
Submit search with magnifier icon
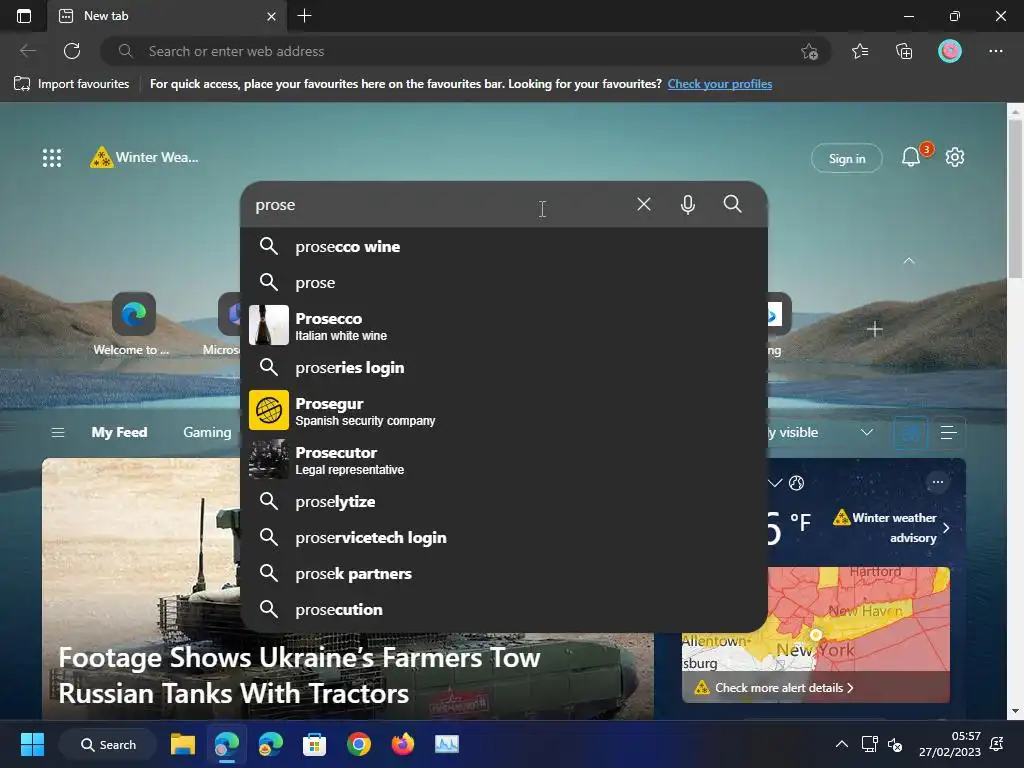tap(732, 204)
